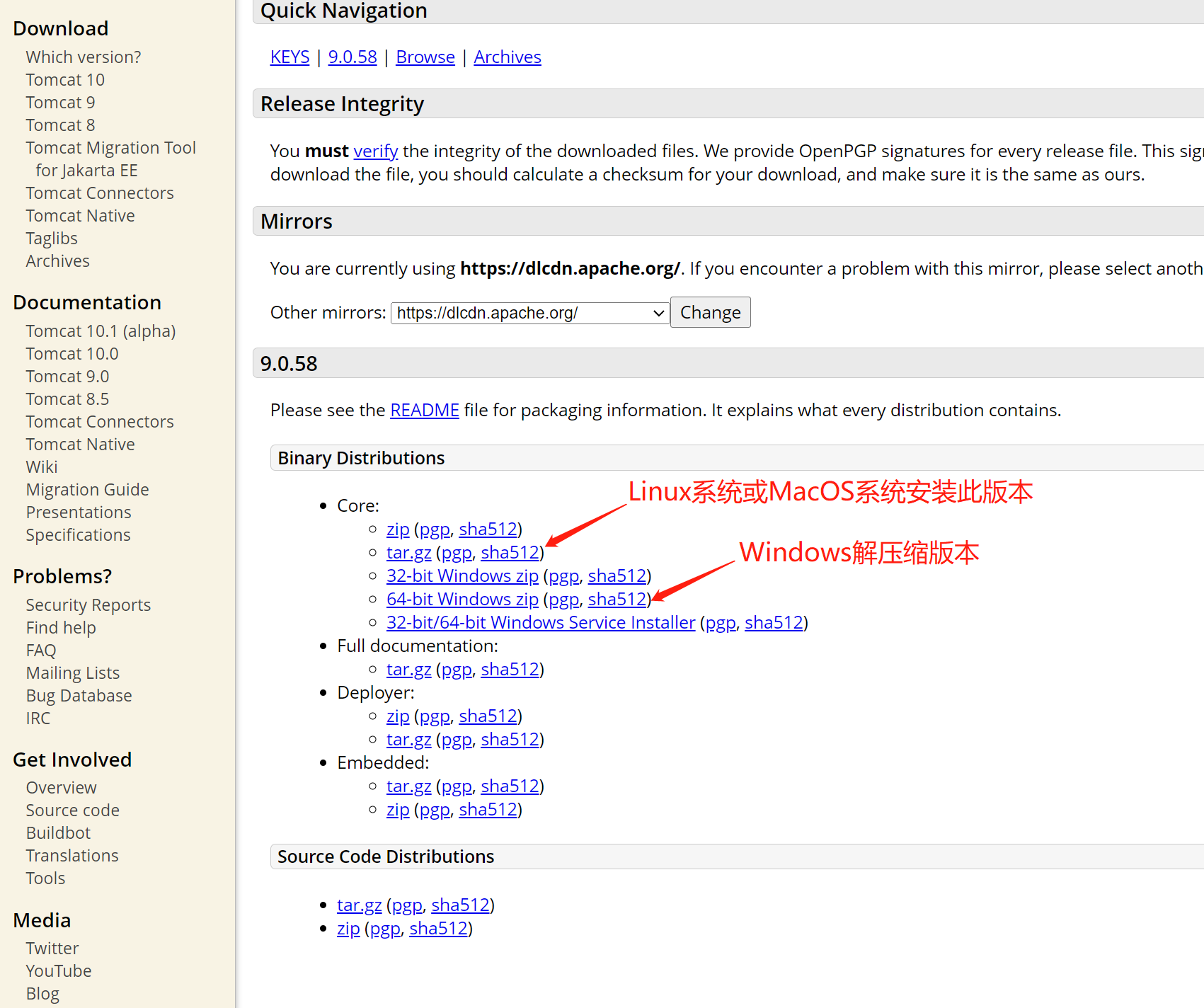The height and width of the screenshot is (1008, 1204).
Task: Open the sha512 for Windows Service Installer
Action: pos(774,623)
